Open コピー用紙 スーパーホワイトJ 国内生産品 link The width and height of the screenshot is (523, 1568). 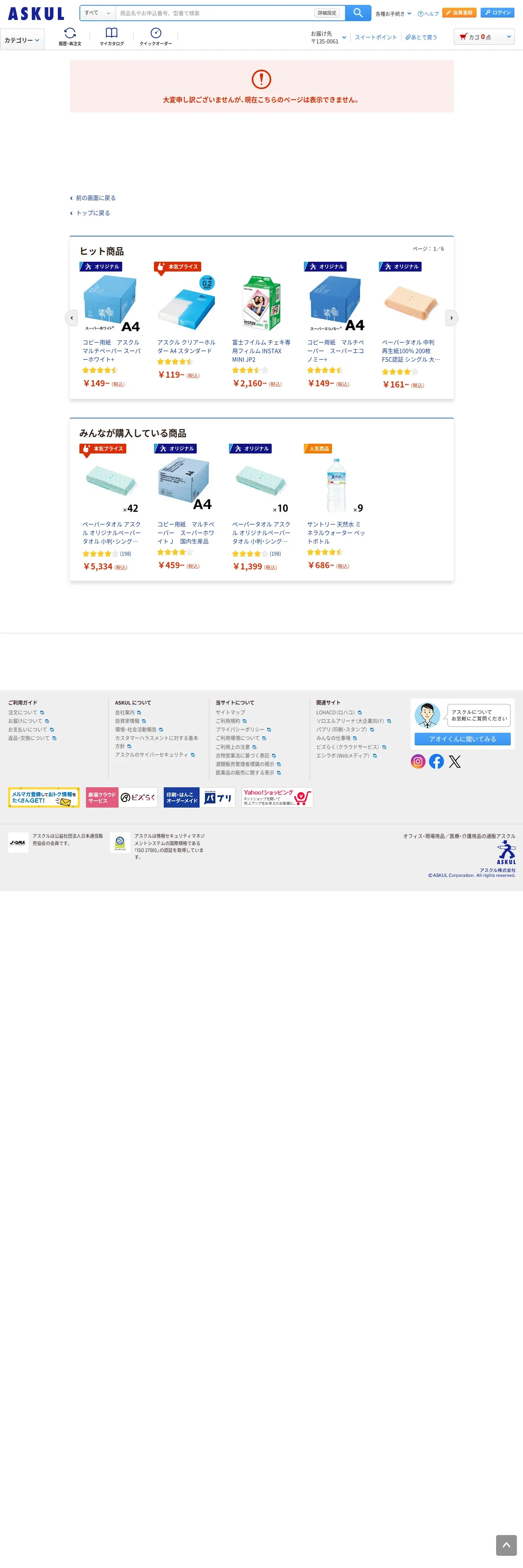click(x=186, y=532)
